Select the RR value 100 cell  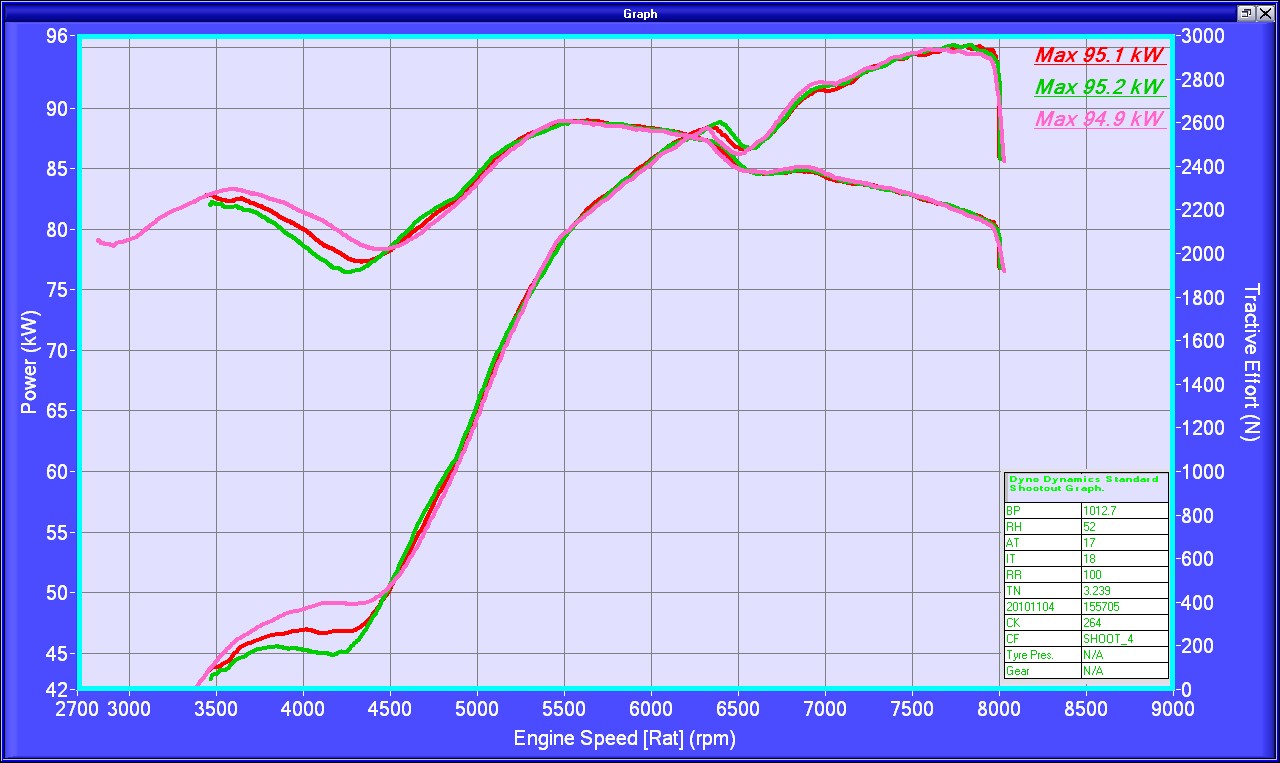(1124, 574)
